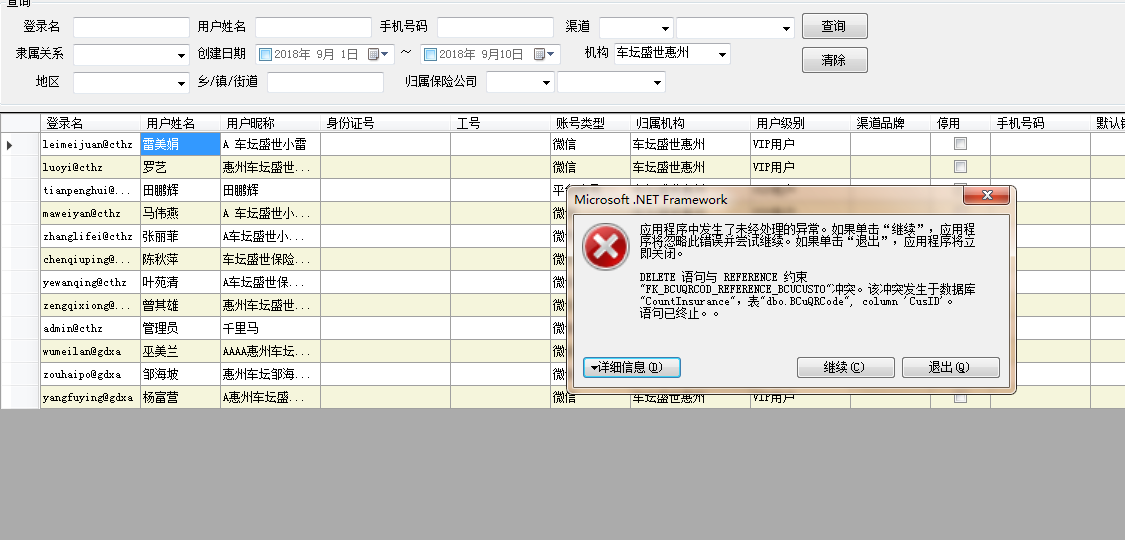
Task: Select the name cell 曾其雄
Action: click(x=180, y=305)
